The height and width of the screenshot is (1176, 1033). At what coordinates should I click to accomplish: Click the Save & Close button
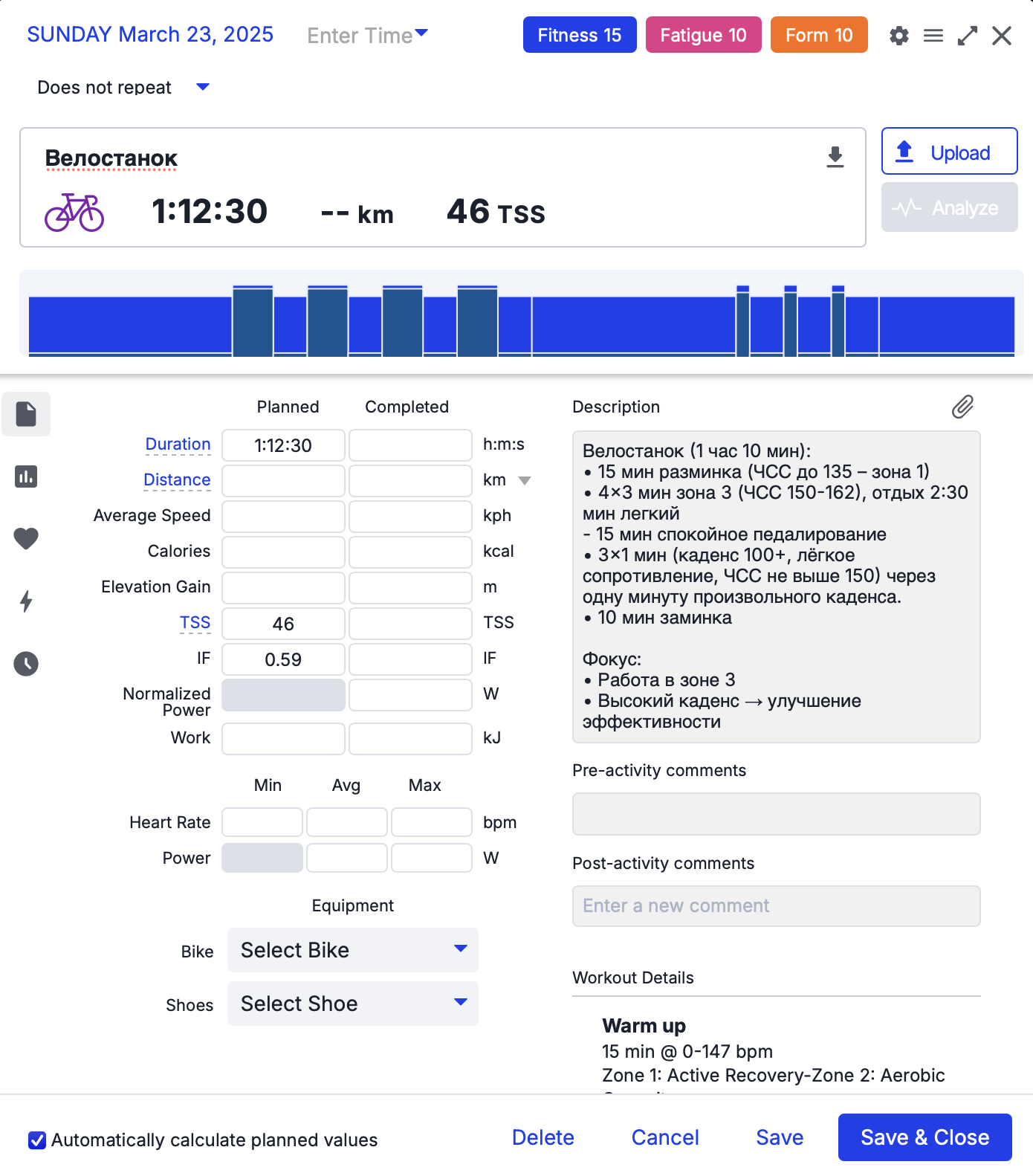pos(924,1137)
